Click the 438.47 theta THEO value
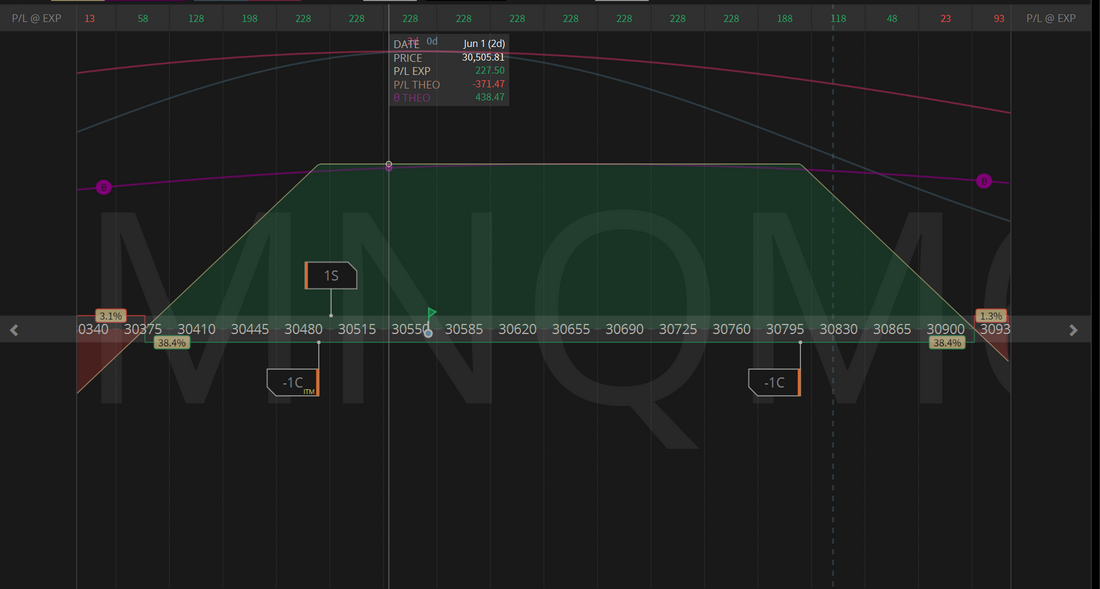 tap(490, 97)
